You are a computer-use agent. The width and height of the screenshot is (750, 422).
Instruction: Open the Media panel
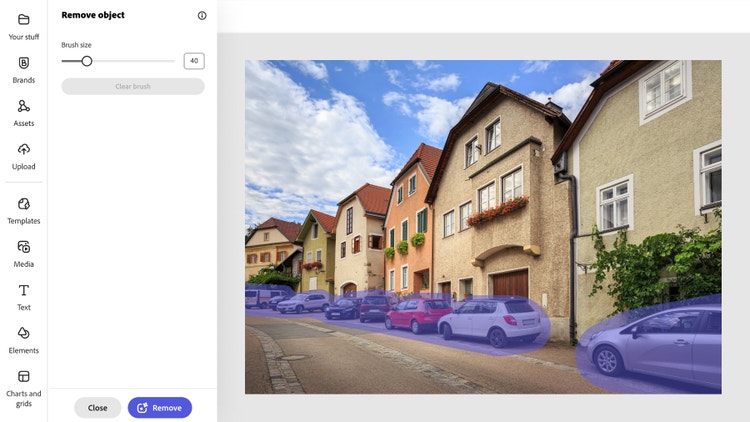pyautogui.click(x=23, y=254)
